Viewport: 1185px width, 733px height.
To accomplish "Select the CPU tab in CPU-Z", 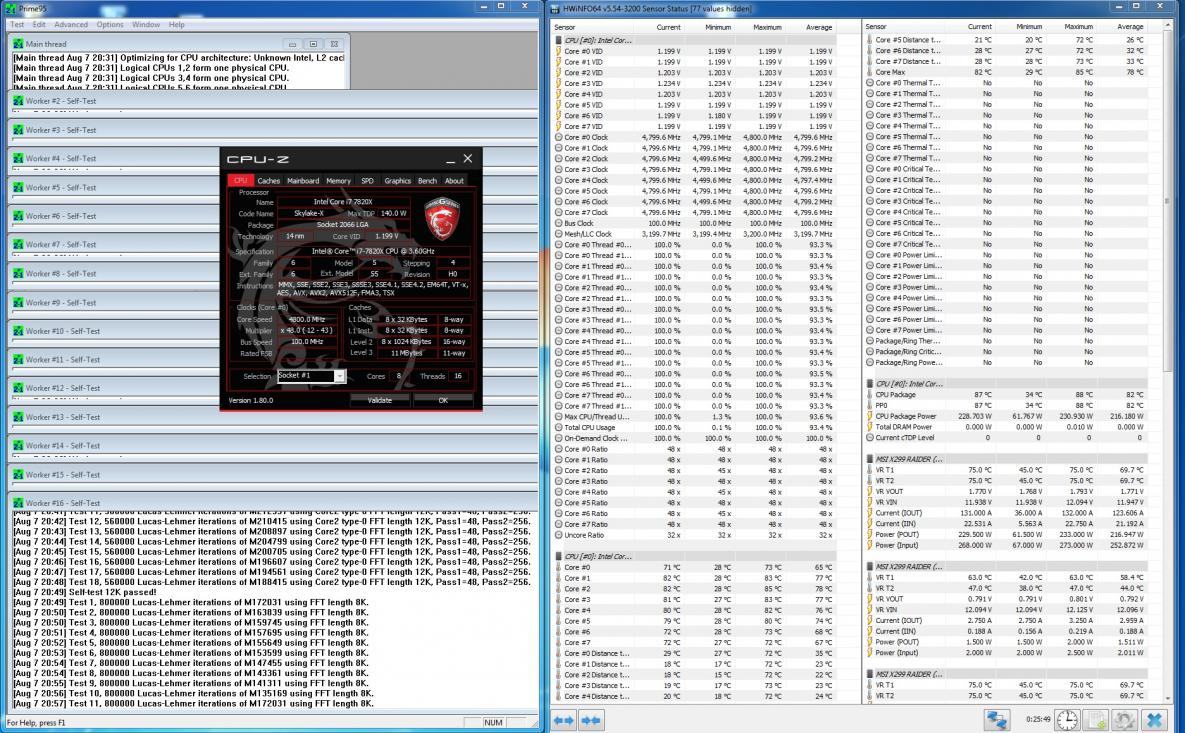I will 240,181.
